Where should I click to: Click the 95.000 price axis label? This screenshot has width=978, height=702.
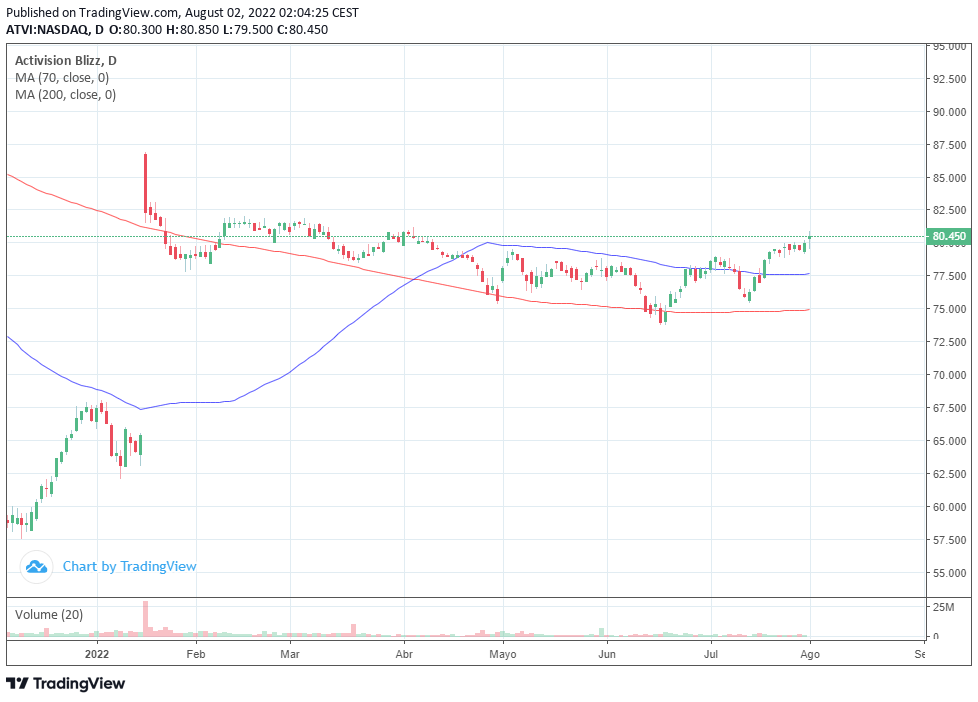point(950,47)
